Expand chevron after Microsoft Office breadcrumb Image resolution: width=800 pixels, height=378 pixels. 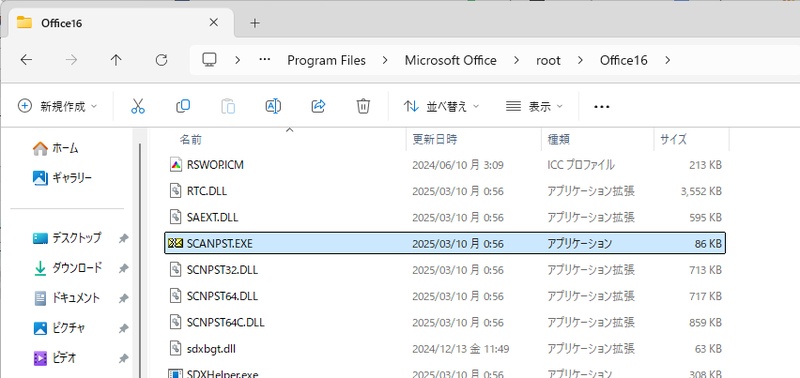(516, 60)
